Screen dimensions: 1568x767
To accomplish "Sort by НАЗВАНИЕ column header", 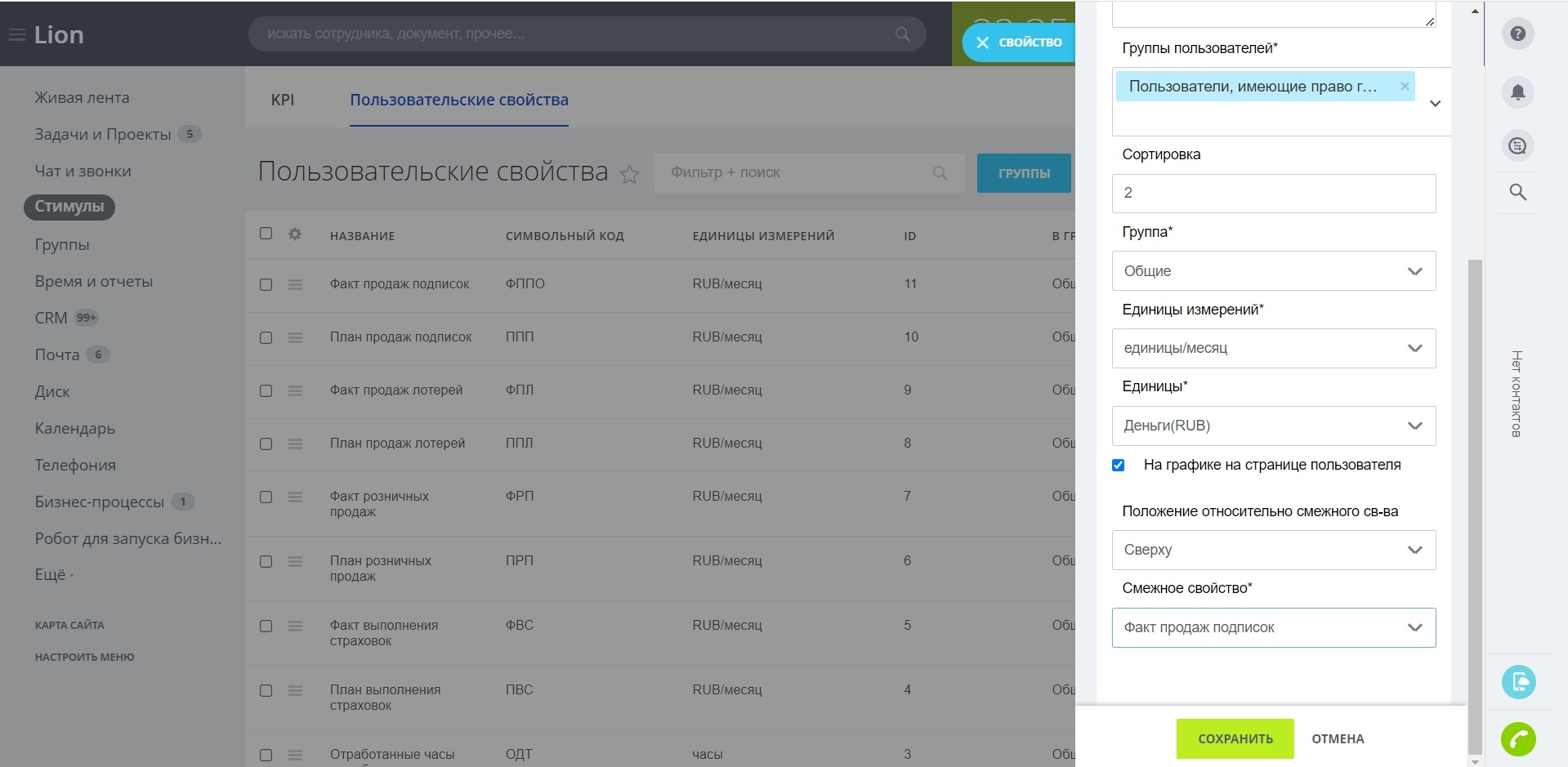I will click(x=362, y=236).
